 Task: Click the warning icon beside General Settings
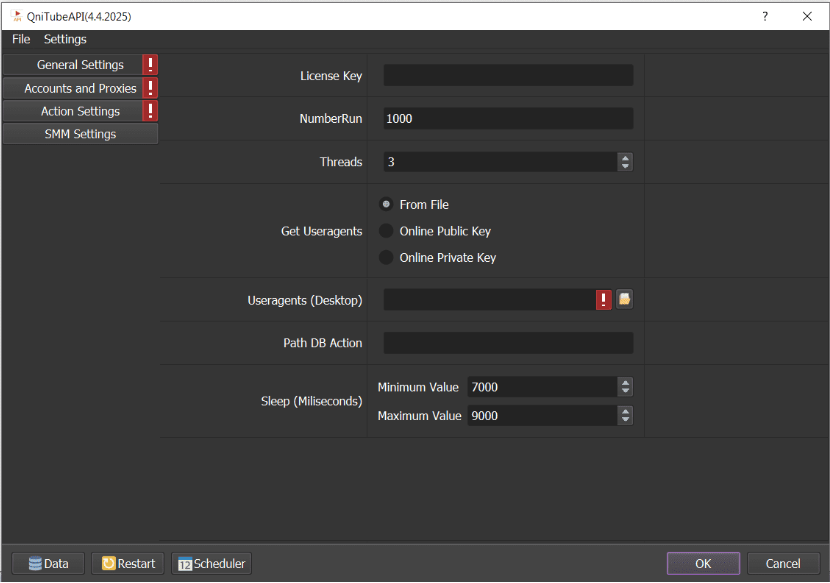tap(150, 65)
